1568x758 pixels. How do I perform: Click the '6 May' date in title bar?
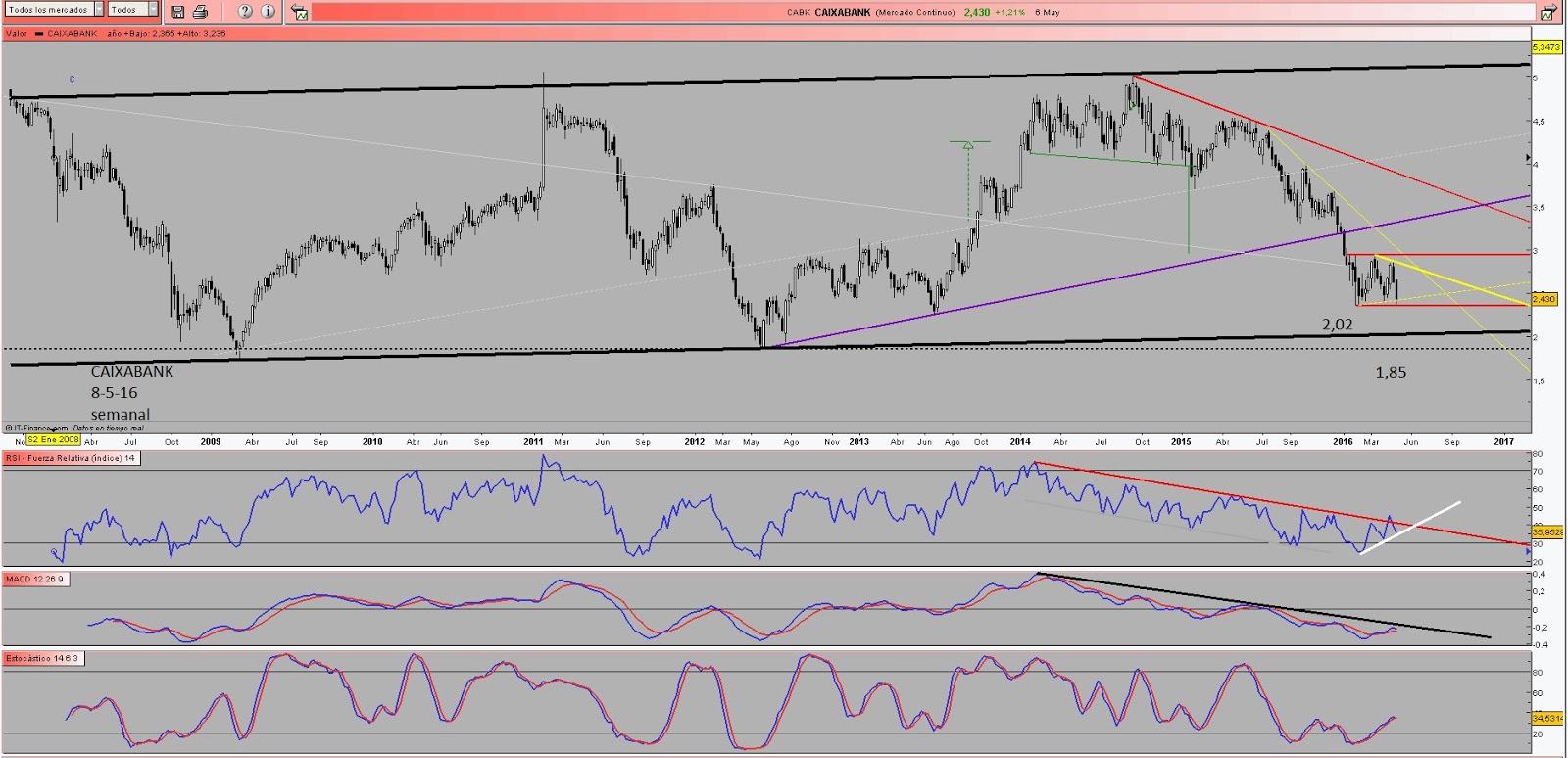[1048, 13]
